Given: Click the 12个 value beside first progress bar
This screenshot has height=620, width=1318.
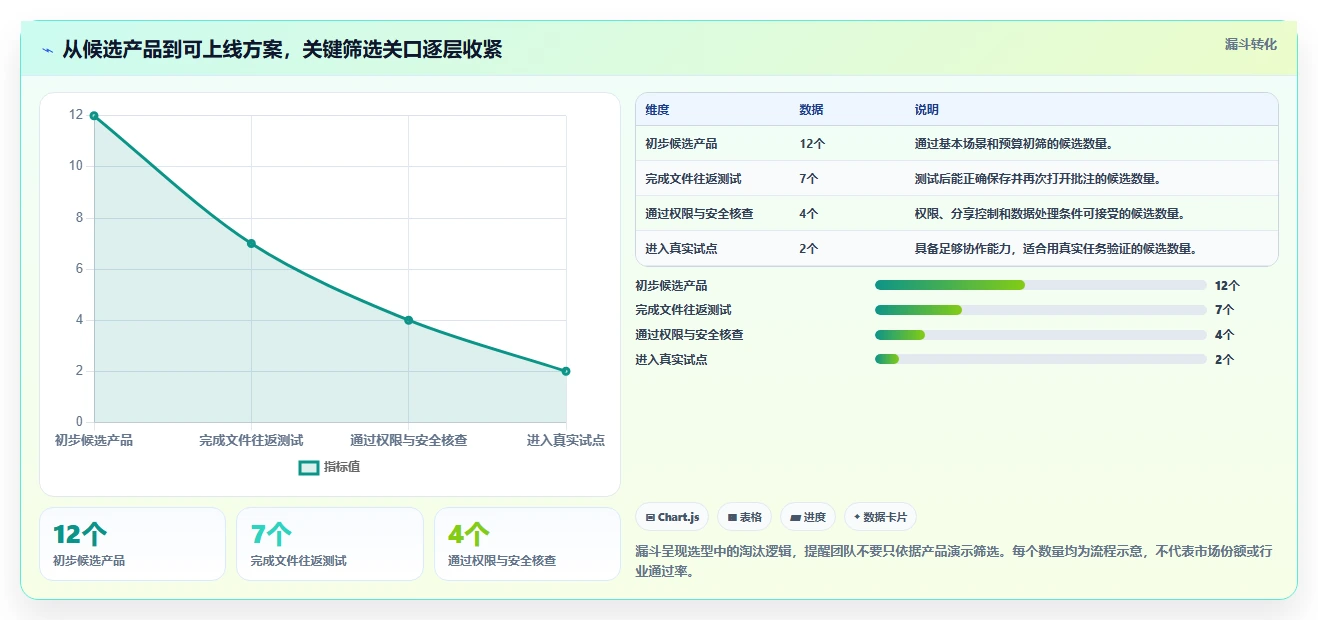Looking at the screenshot, I should tap(1227, 285).
